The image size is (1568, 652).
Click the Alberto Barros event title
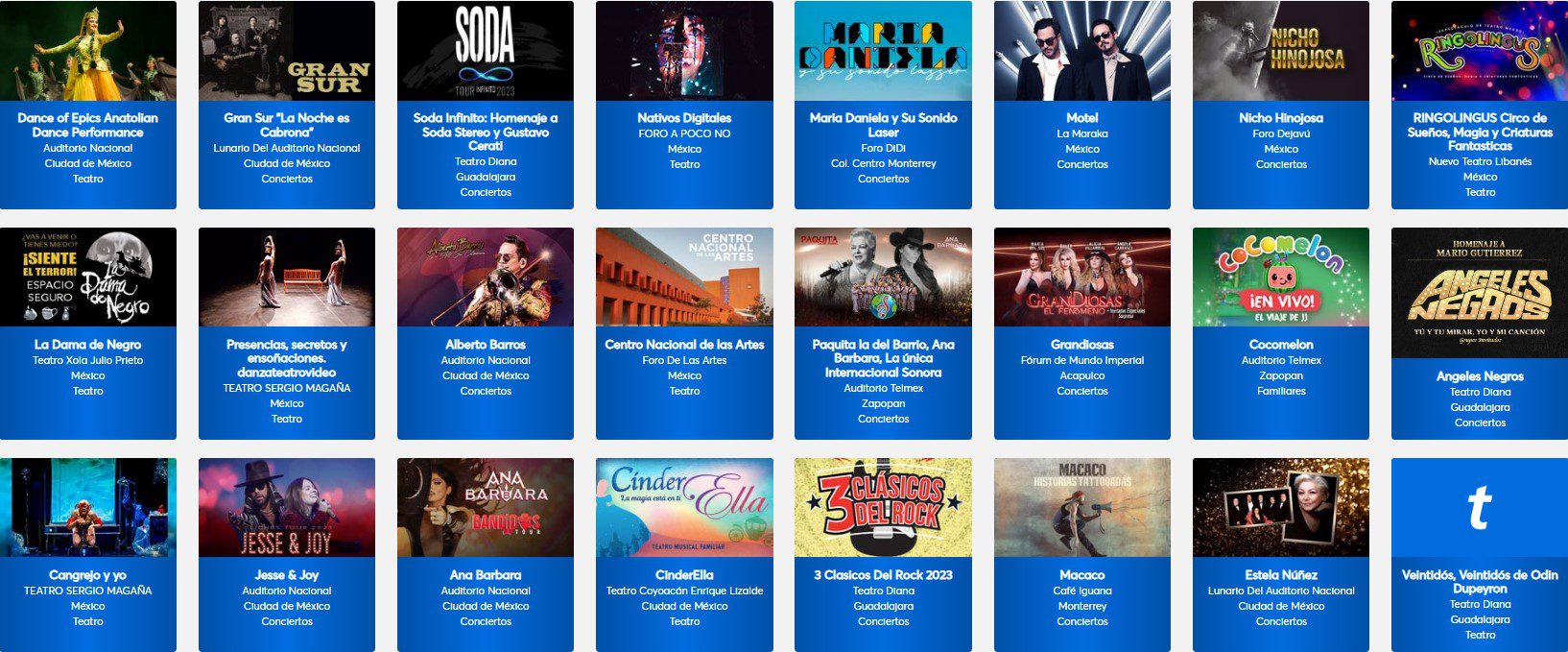(x=486, y=345)
